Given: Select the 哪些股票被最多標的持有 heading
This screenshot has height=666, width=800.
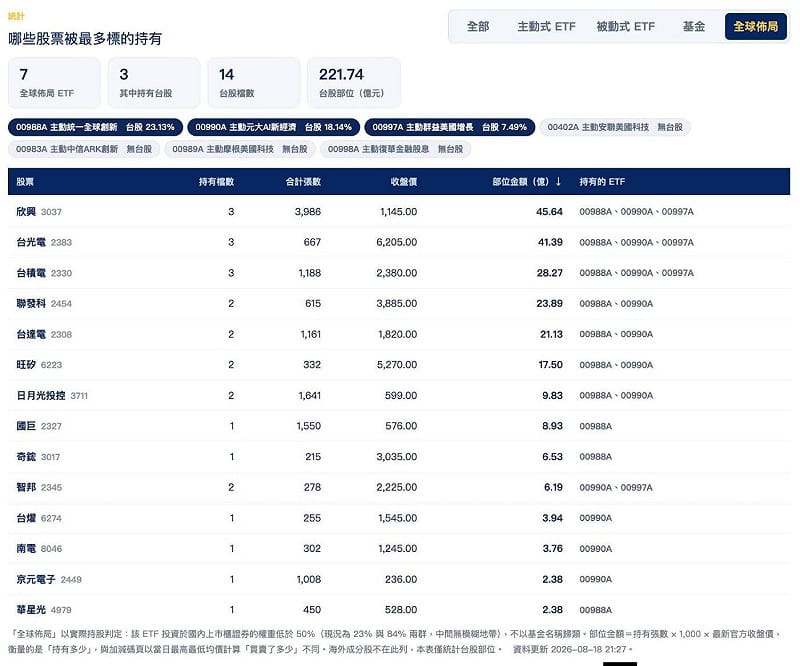Looking at the screenshot, I should tap(85, 39).
